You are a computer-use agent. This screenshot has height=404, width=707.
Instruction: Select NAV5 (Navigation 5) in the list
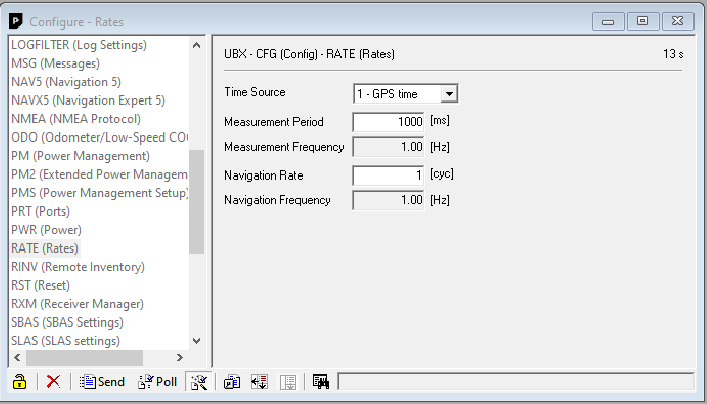66,82
